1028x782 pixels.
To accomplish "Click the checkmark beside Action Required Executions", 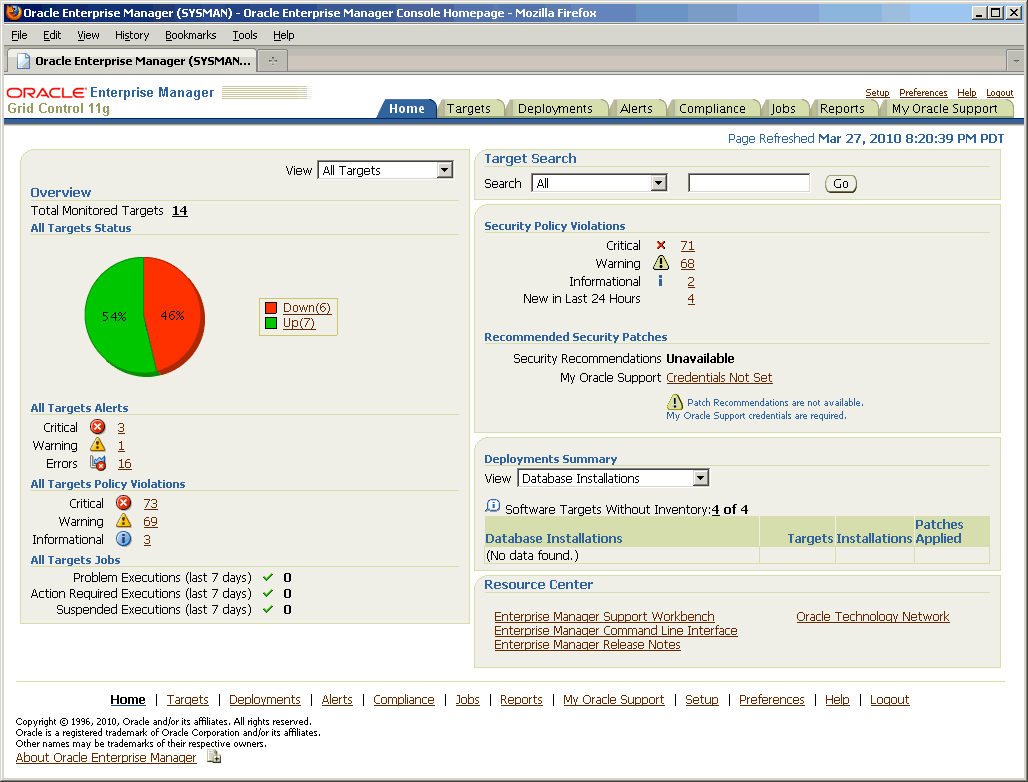I will coord(267,593).
